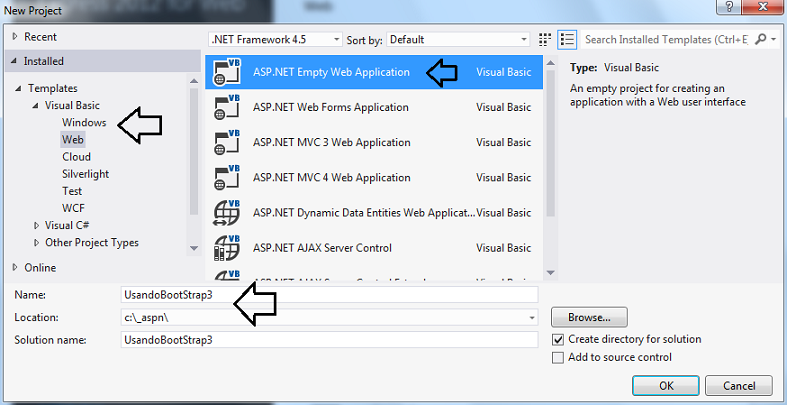Expand the Online section

(15, 267)
